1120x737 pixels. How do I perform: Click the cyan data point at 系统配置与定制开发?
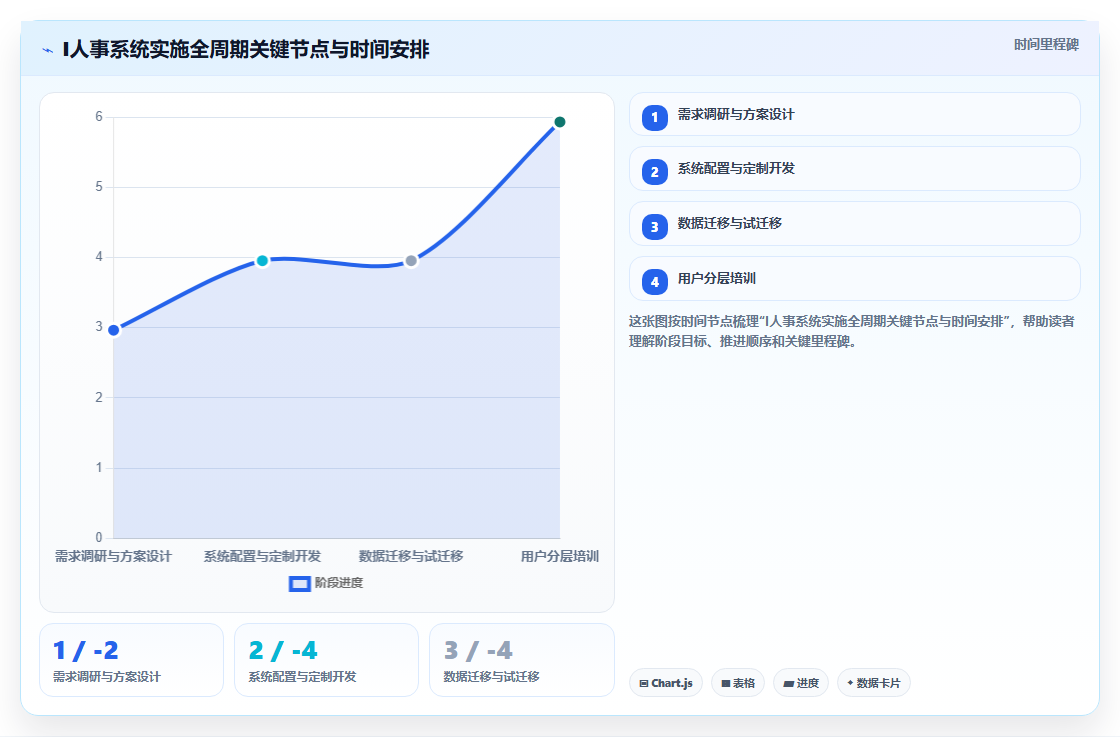click(262, 261)
